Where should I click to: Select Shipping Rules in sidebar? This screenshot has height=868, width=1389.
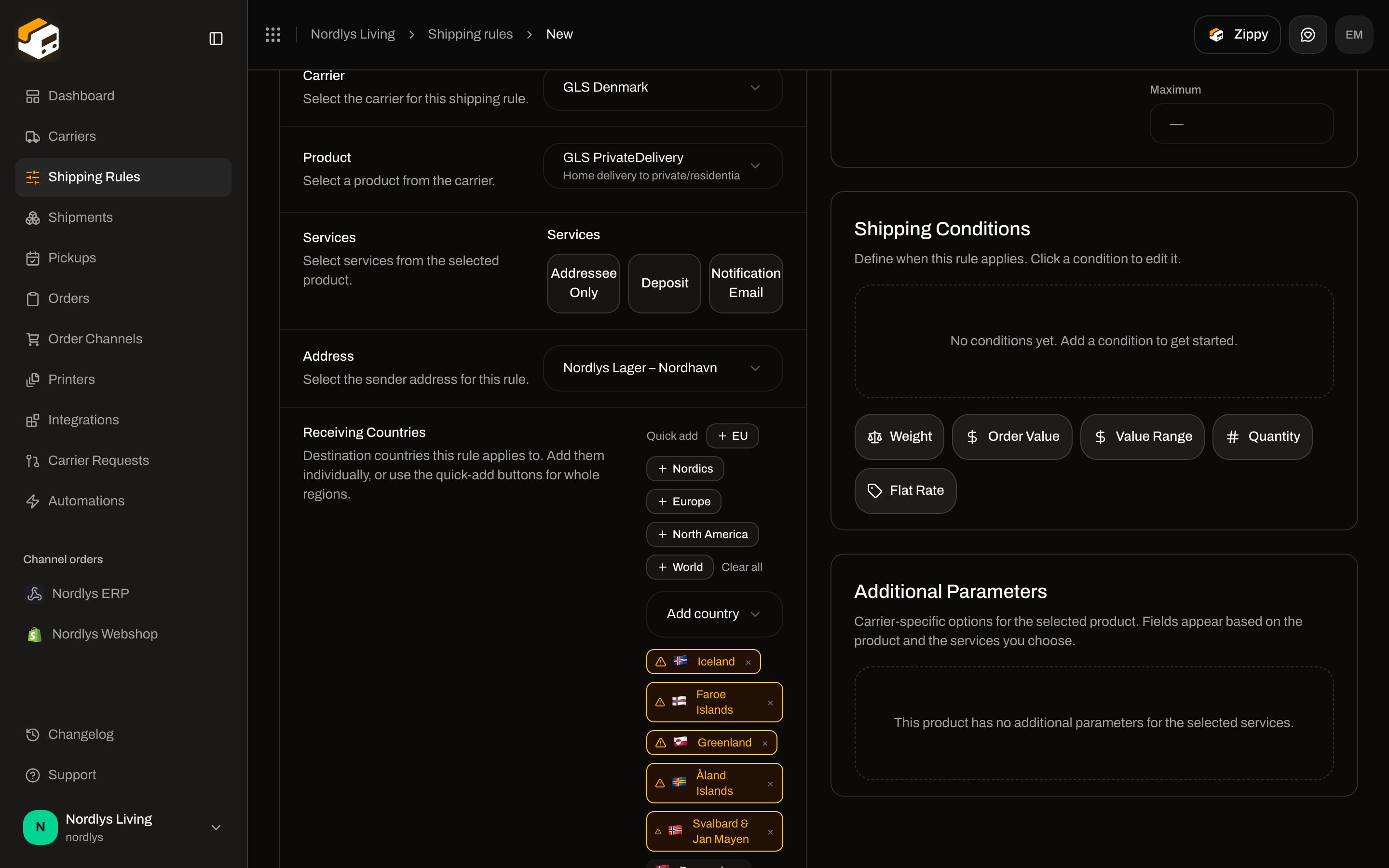pyautogui.click(x=123, y=177)
